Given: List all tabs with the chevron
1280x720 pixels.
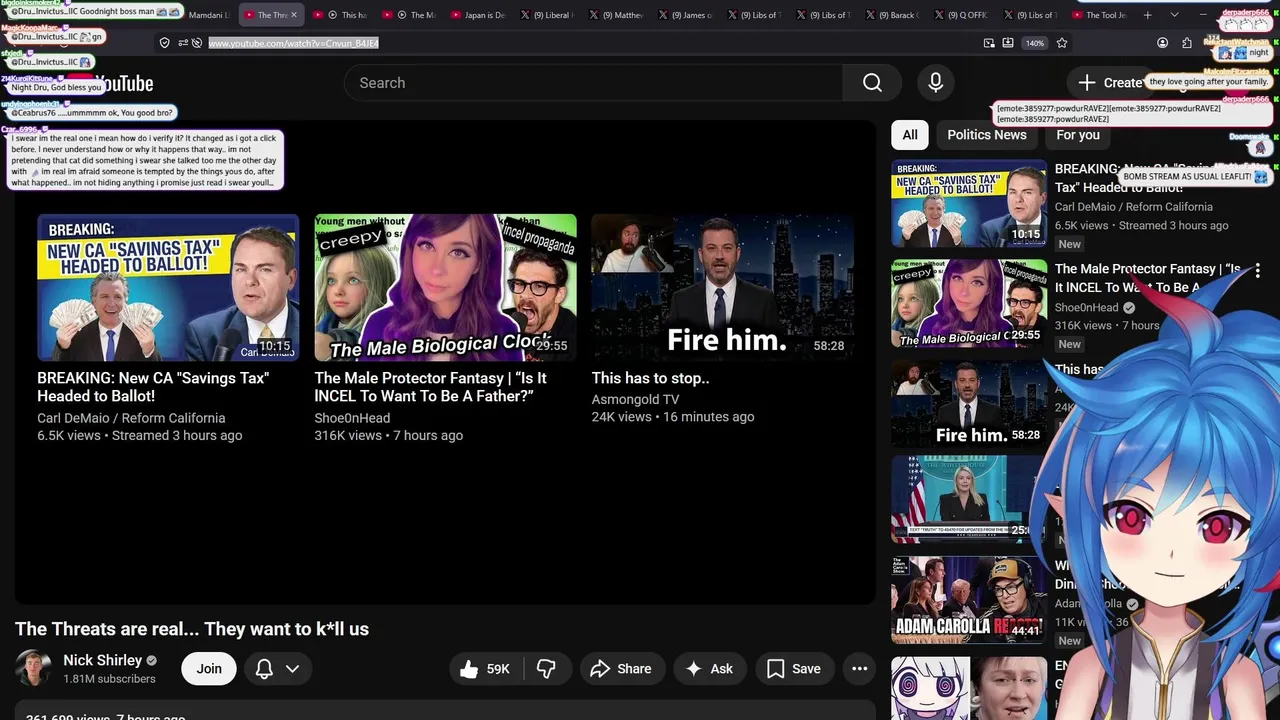Looking at the screenshot, I should (x=1174, y=15).
